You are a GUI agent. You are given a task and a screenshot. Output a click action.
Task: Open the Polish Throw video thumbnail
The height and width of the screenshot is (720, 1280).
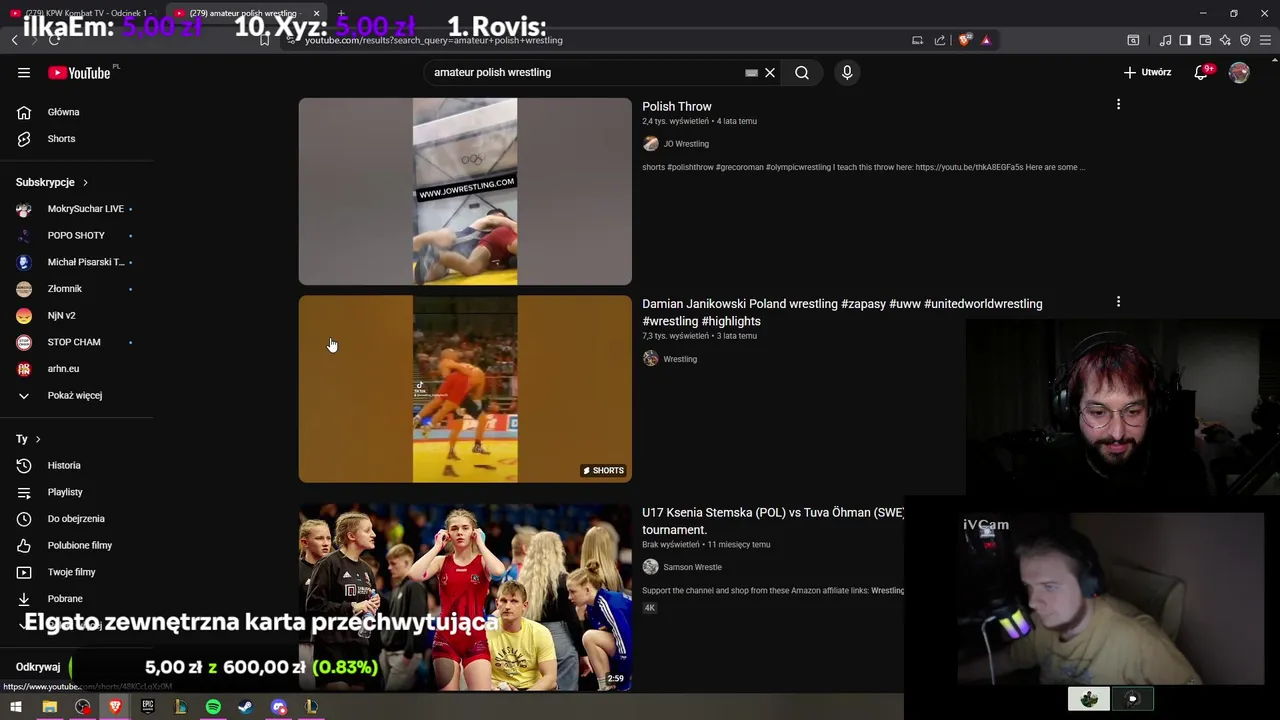(465, 191)
